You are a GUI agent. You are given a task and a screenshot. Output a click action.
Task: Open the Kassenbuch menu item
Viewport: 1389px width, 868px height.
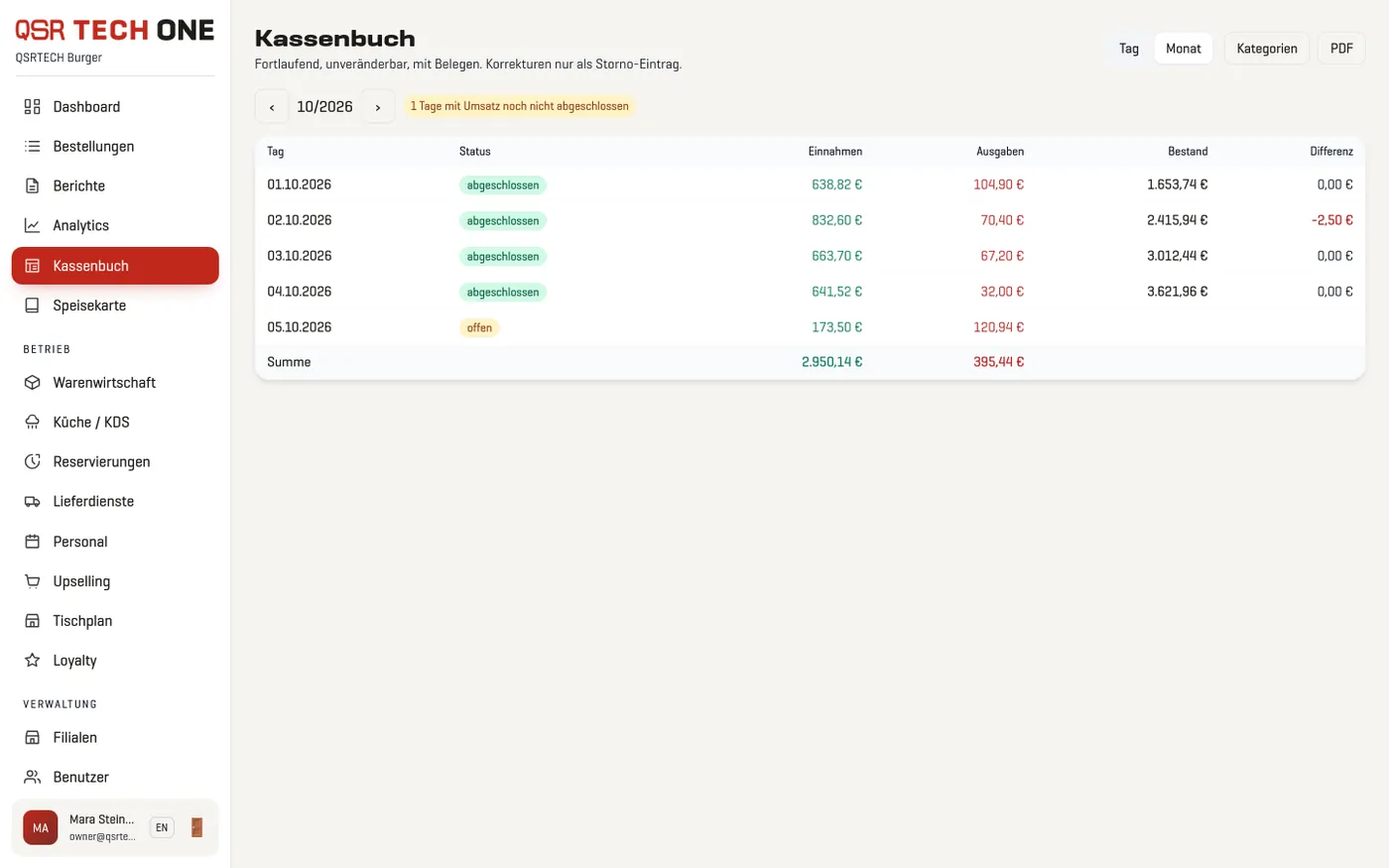click(x=115, y=266)
